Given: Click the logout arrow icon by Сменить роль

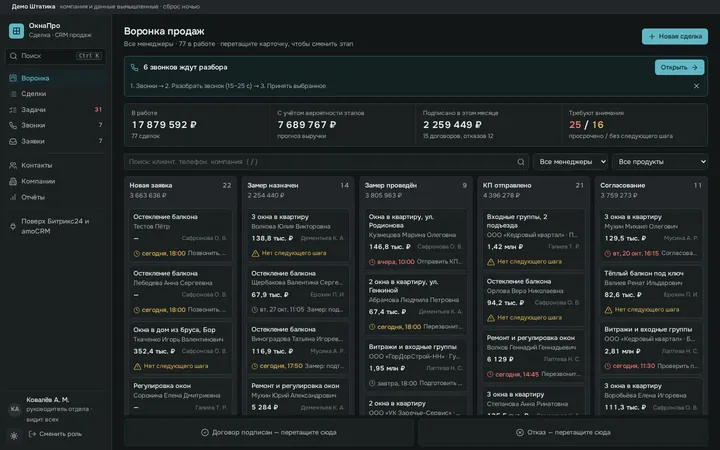Looking at the screenshot, I should pyautogui.click(x=32, y=434).
